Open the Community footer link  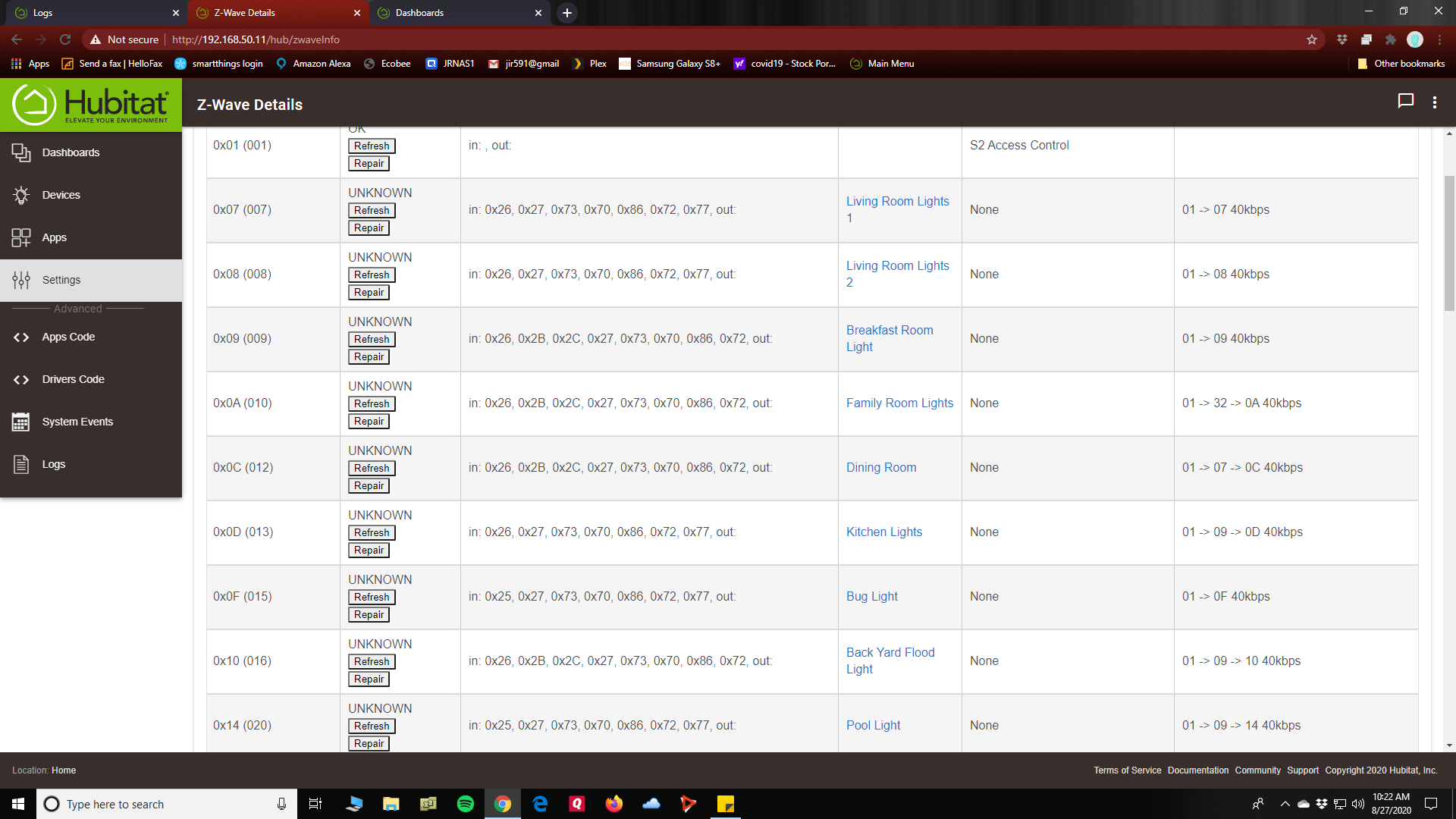1257,770
